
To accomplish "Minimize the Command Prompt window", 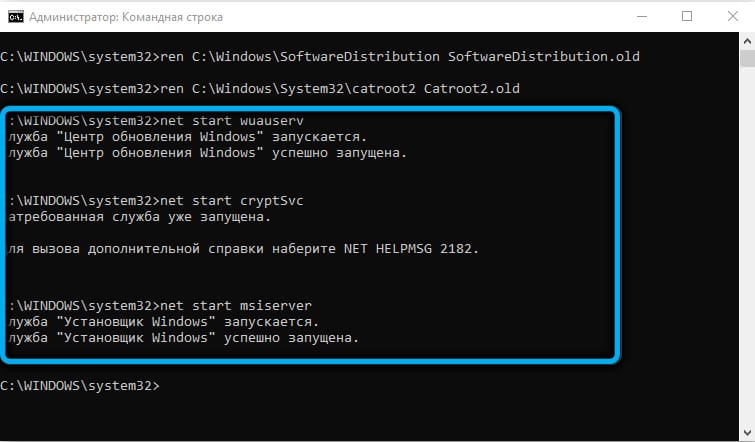I will [x=642, y=16].
